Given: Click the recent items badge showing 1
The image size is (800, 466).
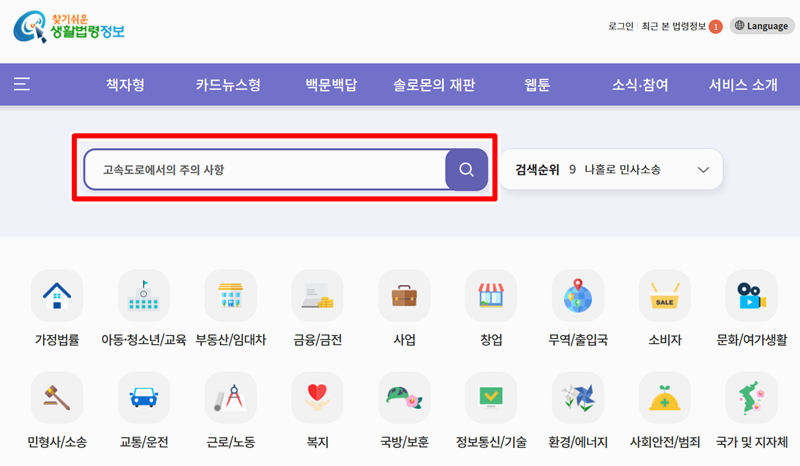Looking at the screenshot, I should tap(716, 27).
